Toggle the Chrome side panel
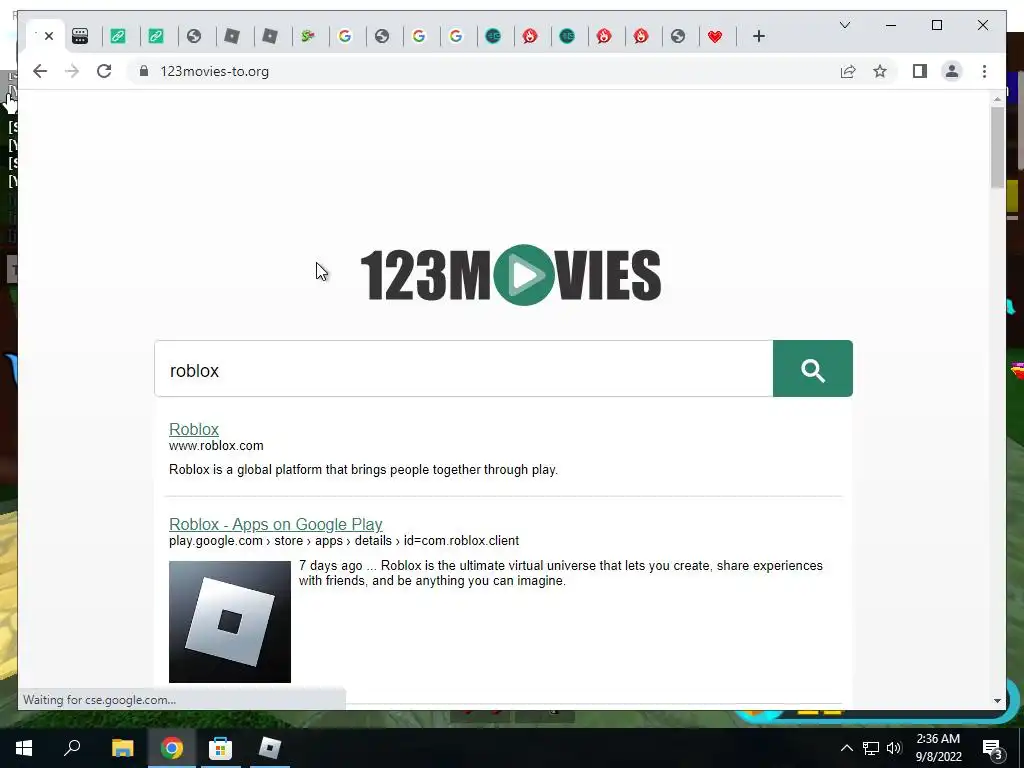 point(920,71)
